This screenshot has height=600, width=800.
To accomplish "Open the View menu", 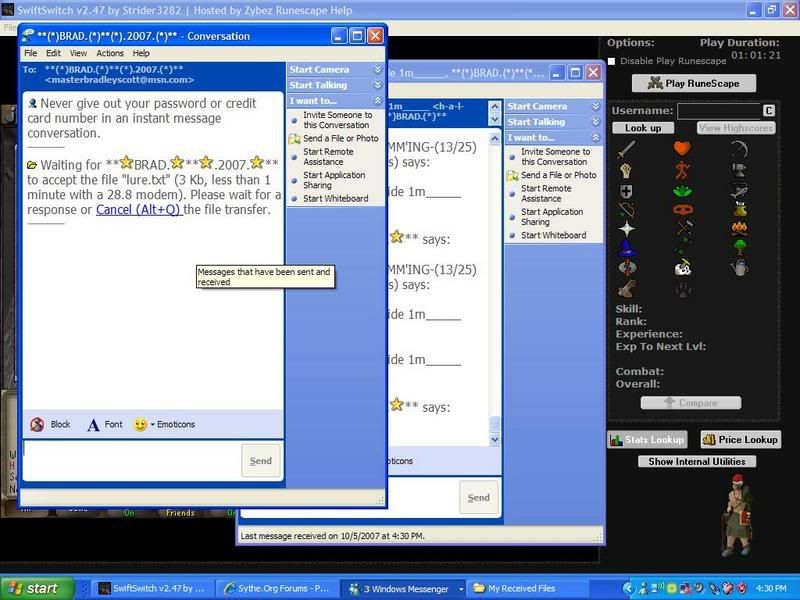I will pyautogui.click(x=78, y=53).
